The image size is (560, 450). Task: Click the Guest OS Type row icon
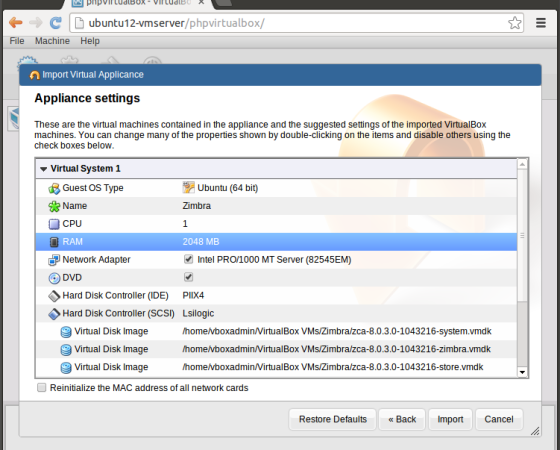pyautogui.click(x=54, y=188)
